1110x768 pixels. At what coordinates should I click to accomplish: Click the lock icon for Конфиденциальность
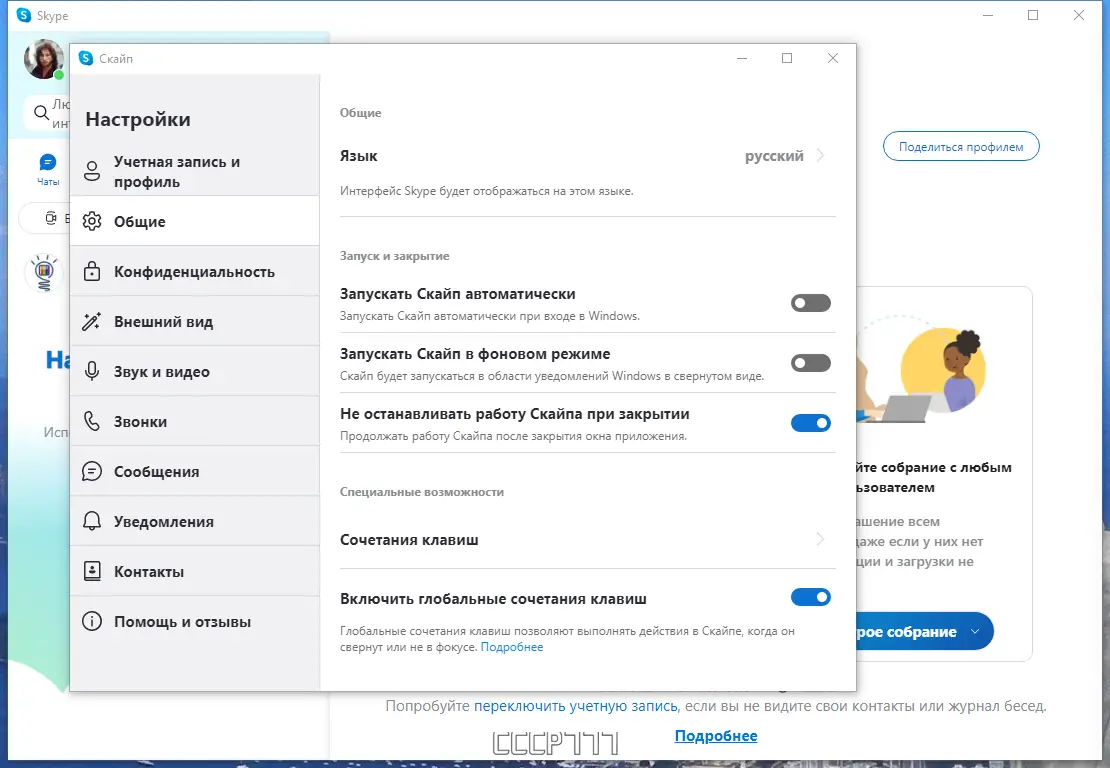92,271
